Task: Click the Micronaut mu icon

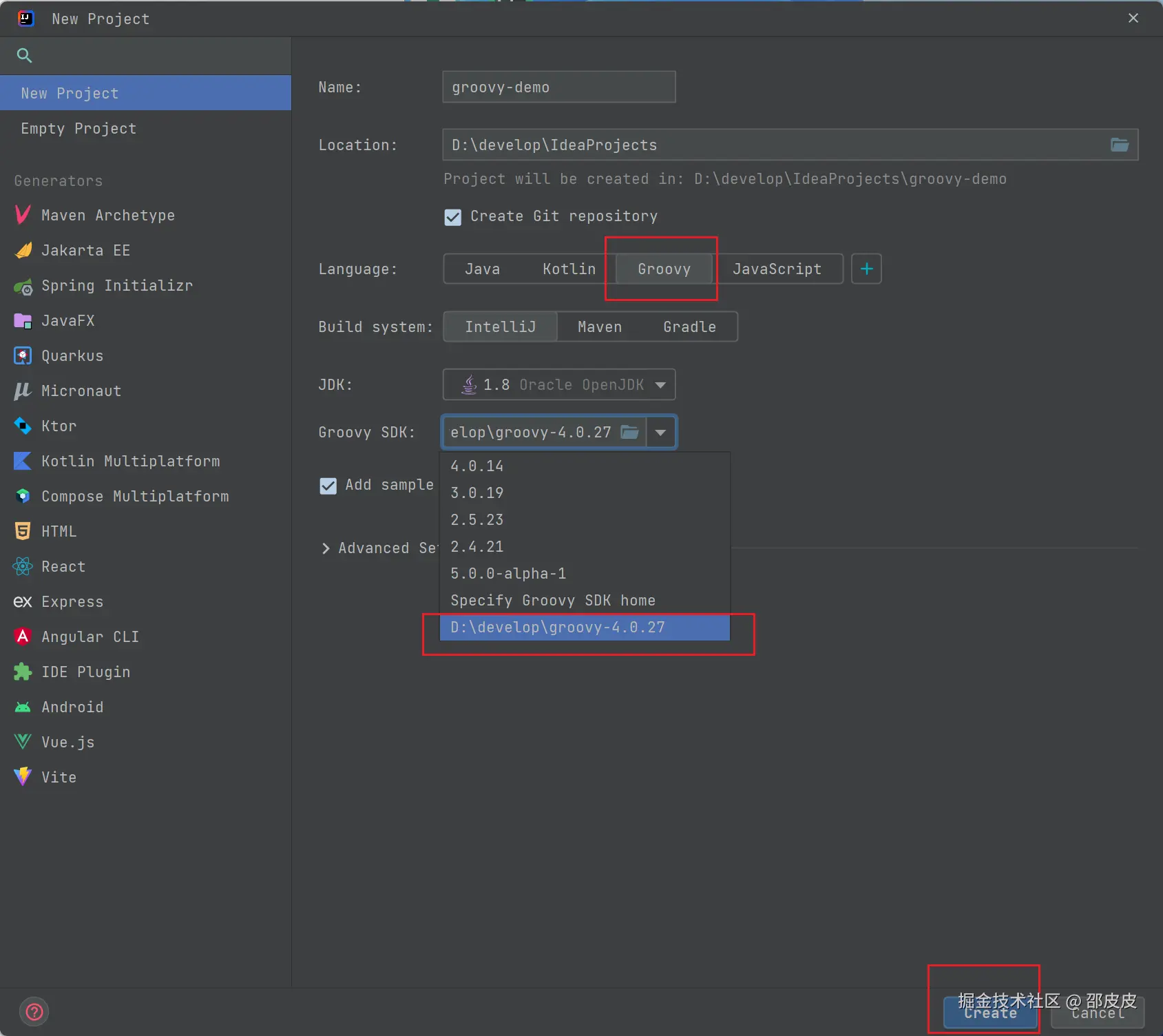Action: pyautogui.click(x=23, y=391)
